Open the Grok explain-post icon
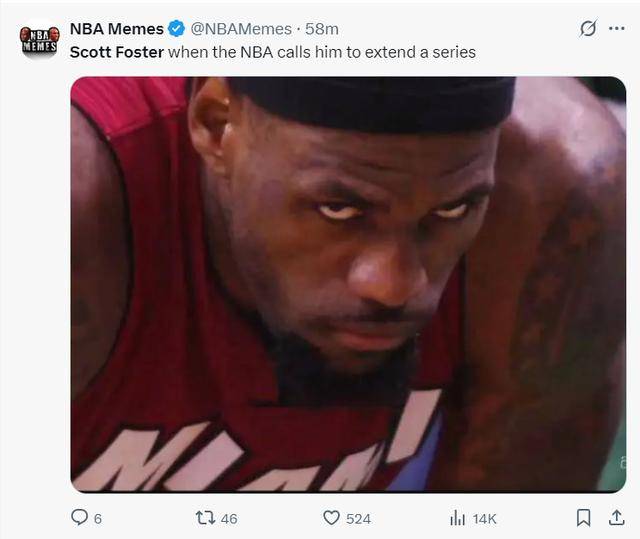Screen dimensions: 640x539 pyautogui.click(x=587, y=28)
